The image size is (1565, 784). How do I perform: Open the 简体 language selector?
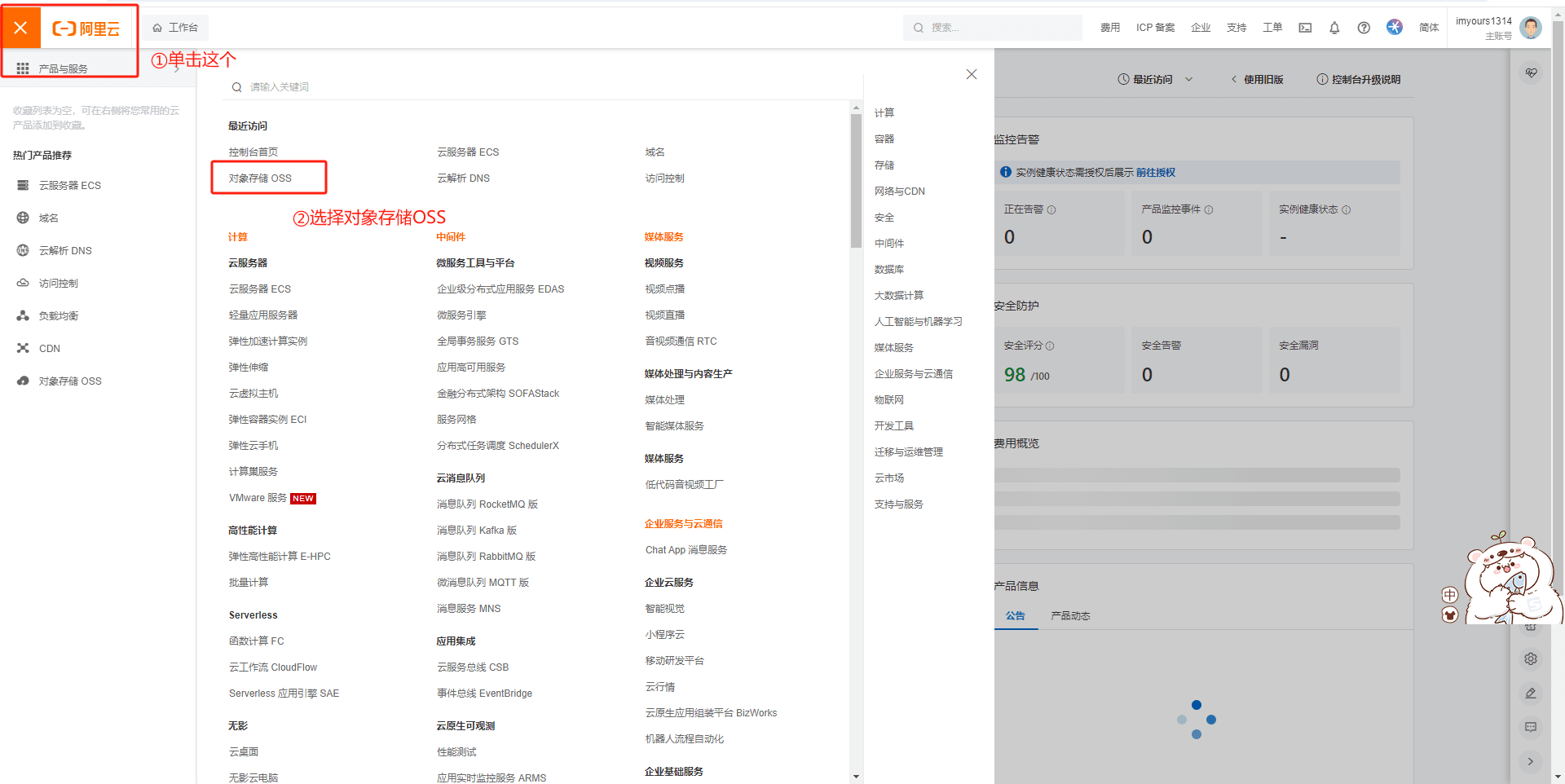click(x=1428, y=28)
